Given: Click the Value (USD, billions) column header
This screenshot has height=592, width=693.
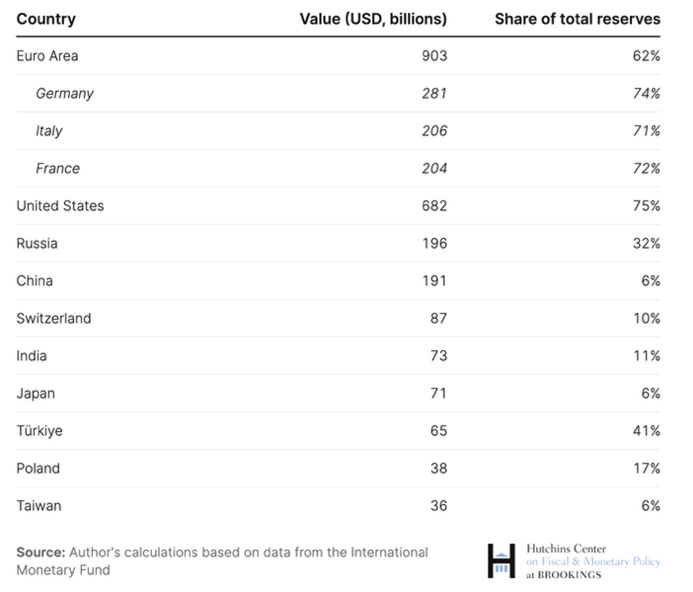Looking at the screenshot, I should coord(373,19).
